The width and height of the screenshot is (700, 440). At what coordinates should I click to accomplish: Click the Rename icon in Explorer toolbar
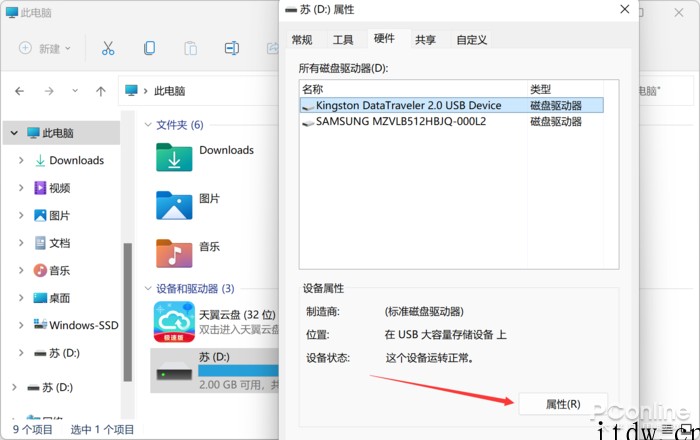point(231,48)
